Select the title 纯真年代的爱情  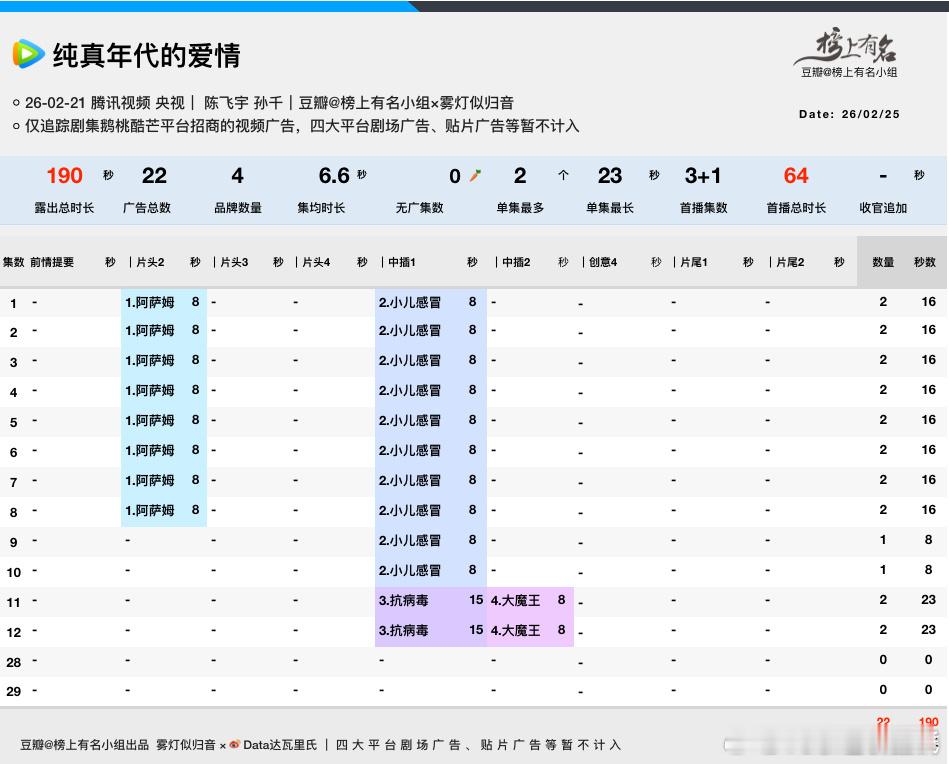[147, 55]
